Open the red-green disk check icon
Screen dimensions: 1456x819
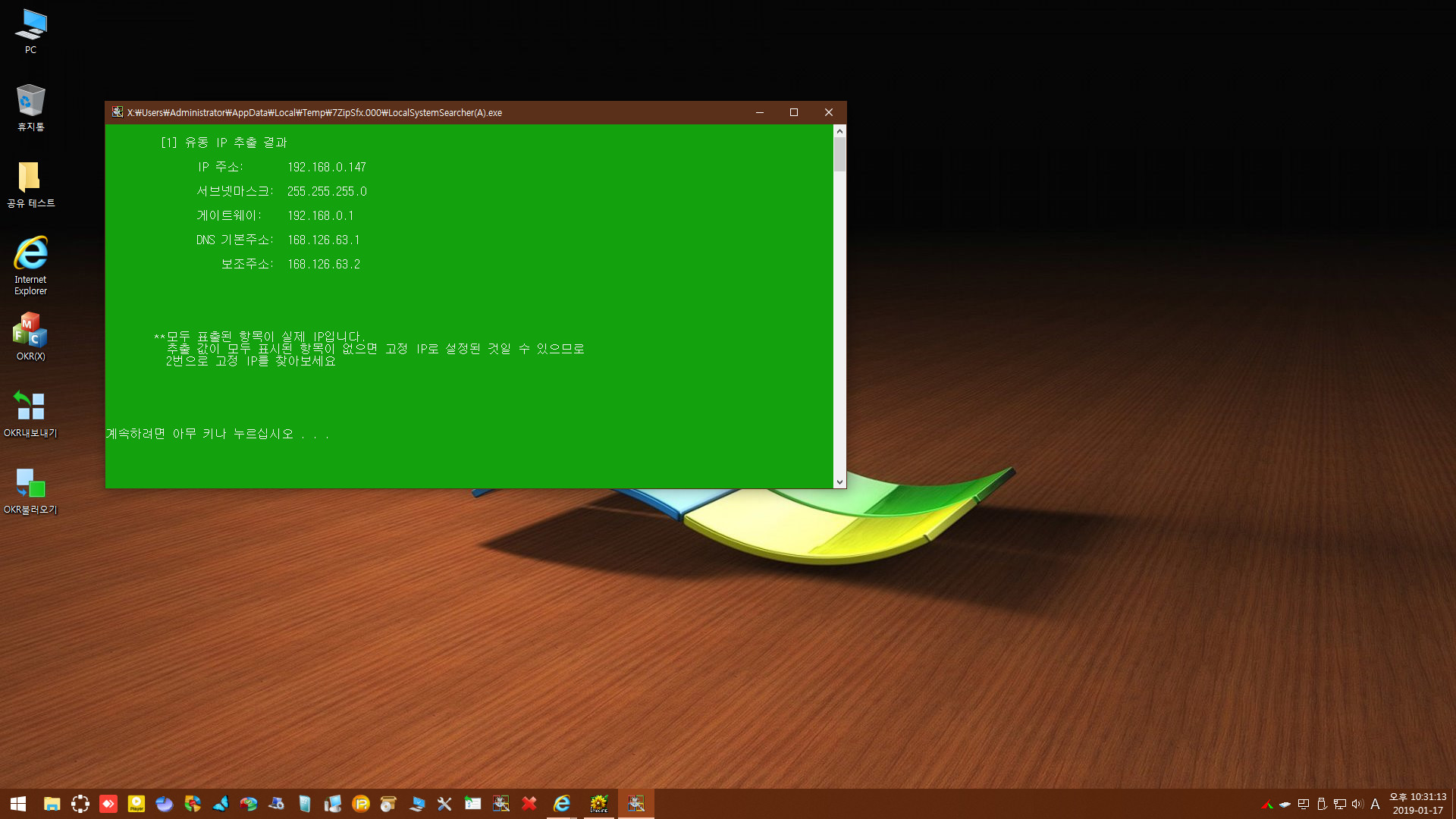point(249,804)
